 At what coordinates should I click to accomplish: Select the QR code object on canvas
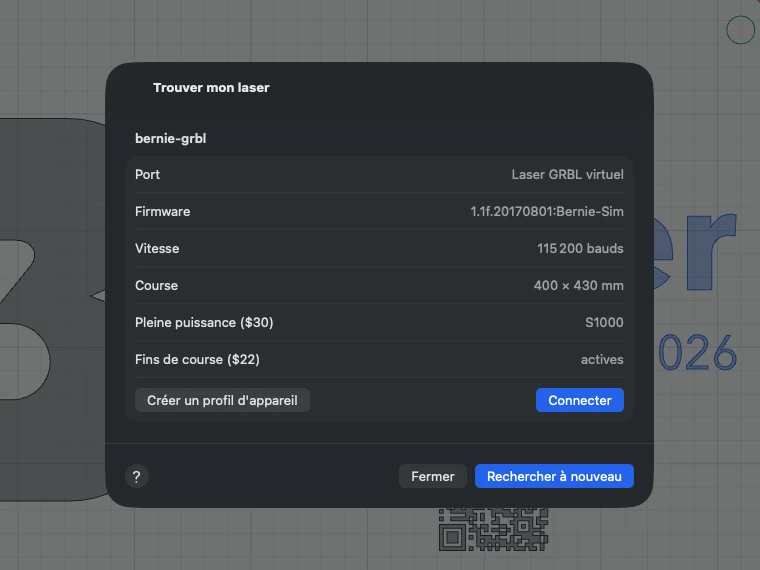[493, 529]
